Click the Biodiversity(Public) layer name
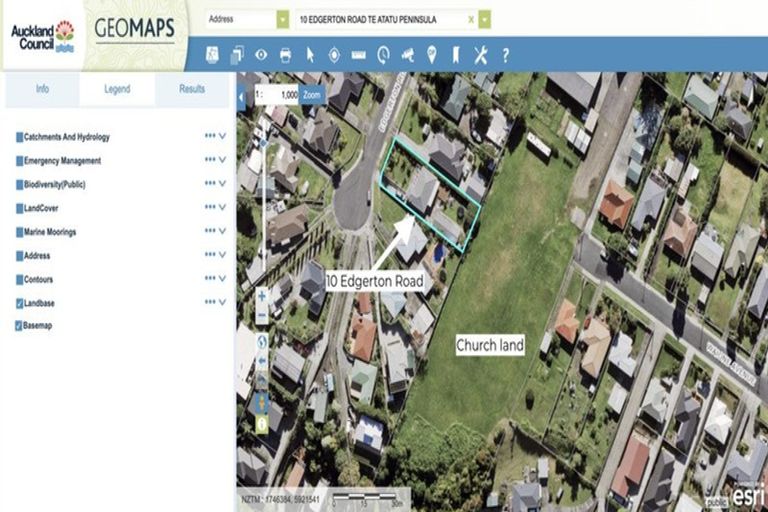The height and width of the screenshot is (512, 768). pyautogui.click(x=54, y=185)
